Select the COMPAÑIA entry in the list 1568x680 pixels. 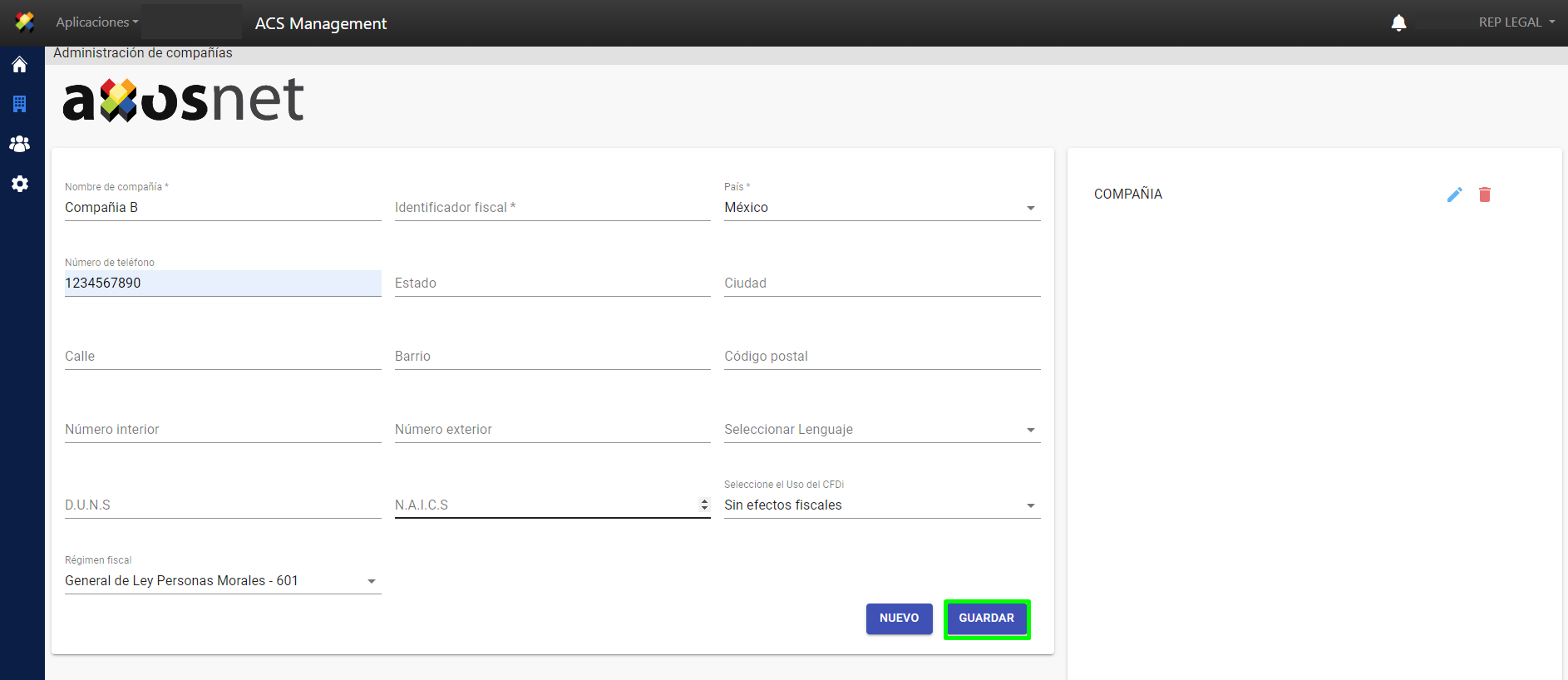(1128, 195)
